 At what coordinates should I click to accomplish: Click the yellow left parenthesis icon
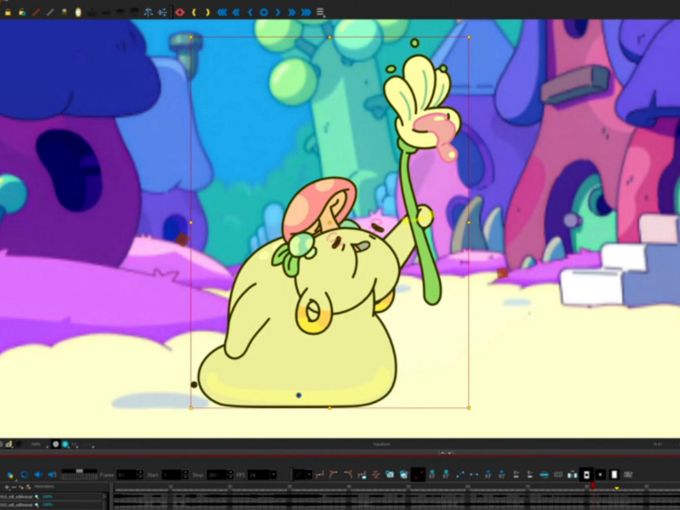click(194, 13)
